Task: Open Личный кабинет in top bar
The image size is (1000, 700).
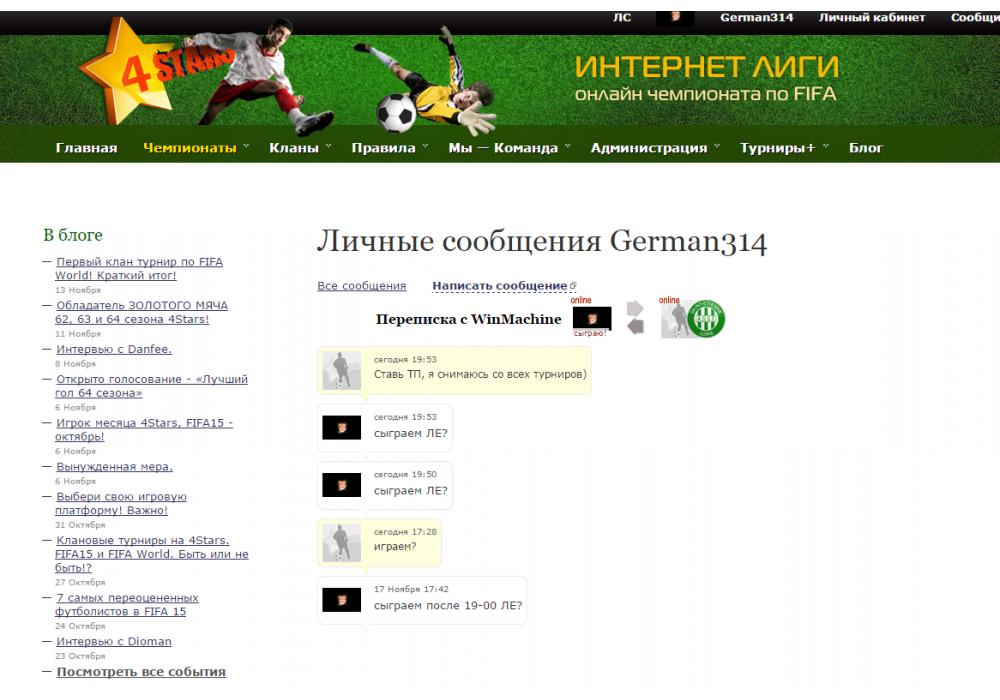Action: [872, 18]
